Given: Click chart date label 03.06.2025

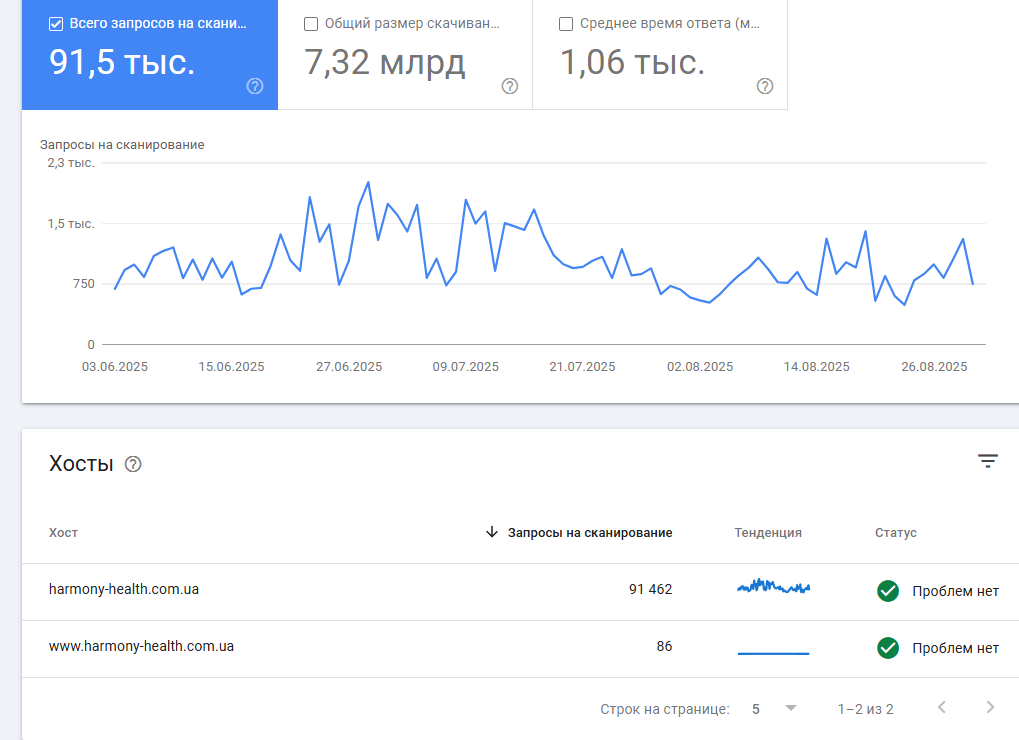Looking at the screenshot, I should point(114,366).
